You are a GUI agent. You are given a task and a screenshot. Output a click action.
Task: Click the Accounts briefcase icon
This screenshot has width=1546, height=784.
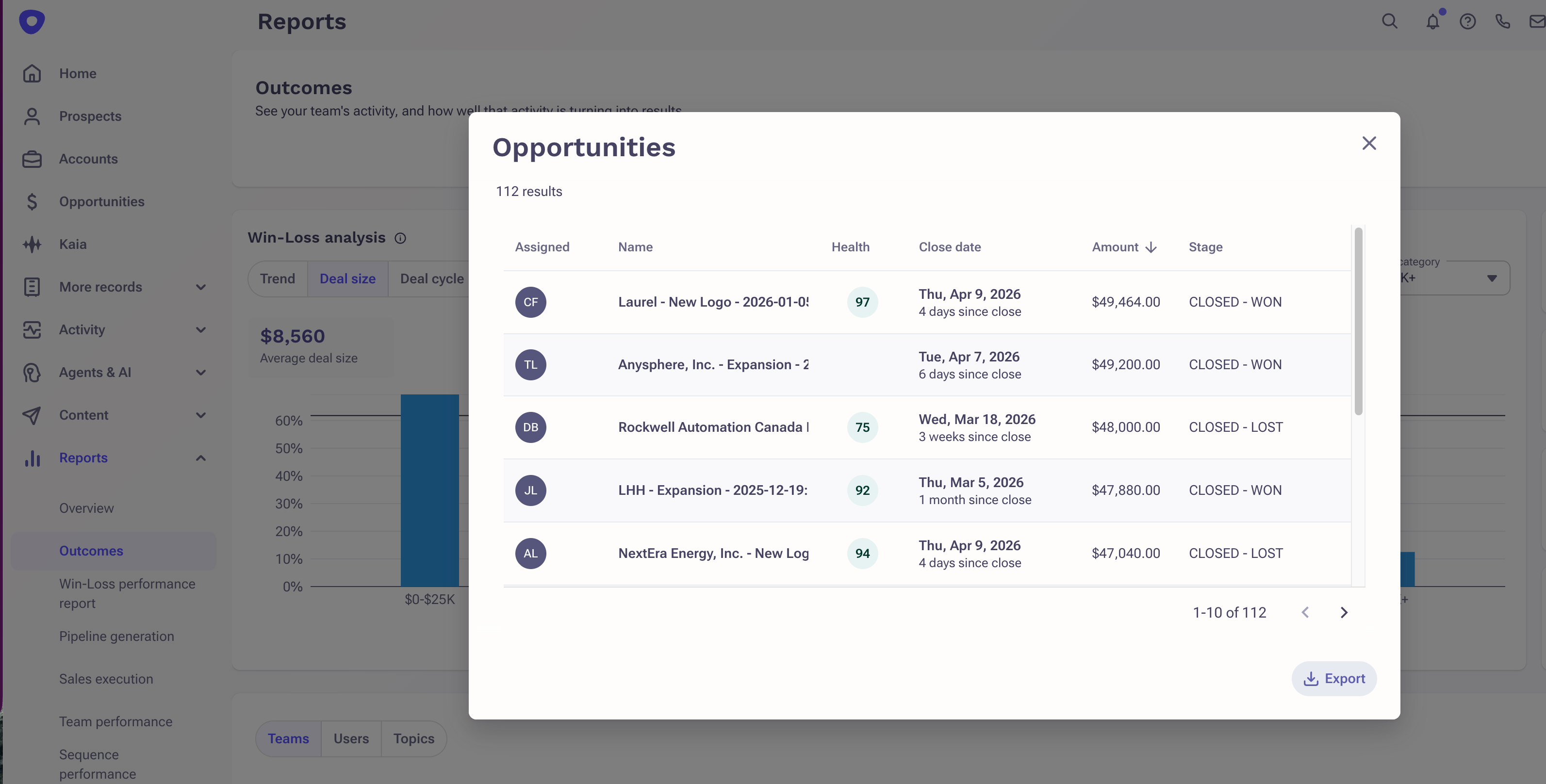pos(32,159)
